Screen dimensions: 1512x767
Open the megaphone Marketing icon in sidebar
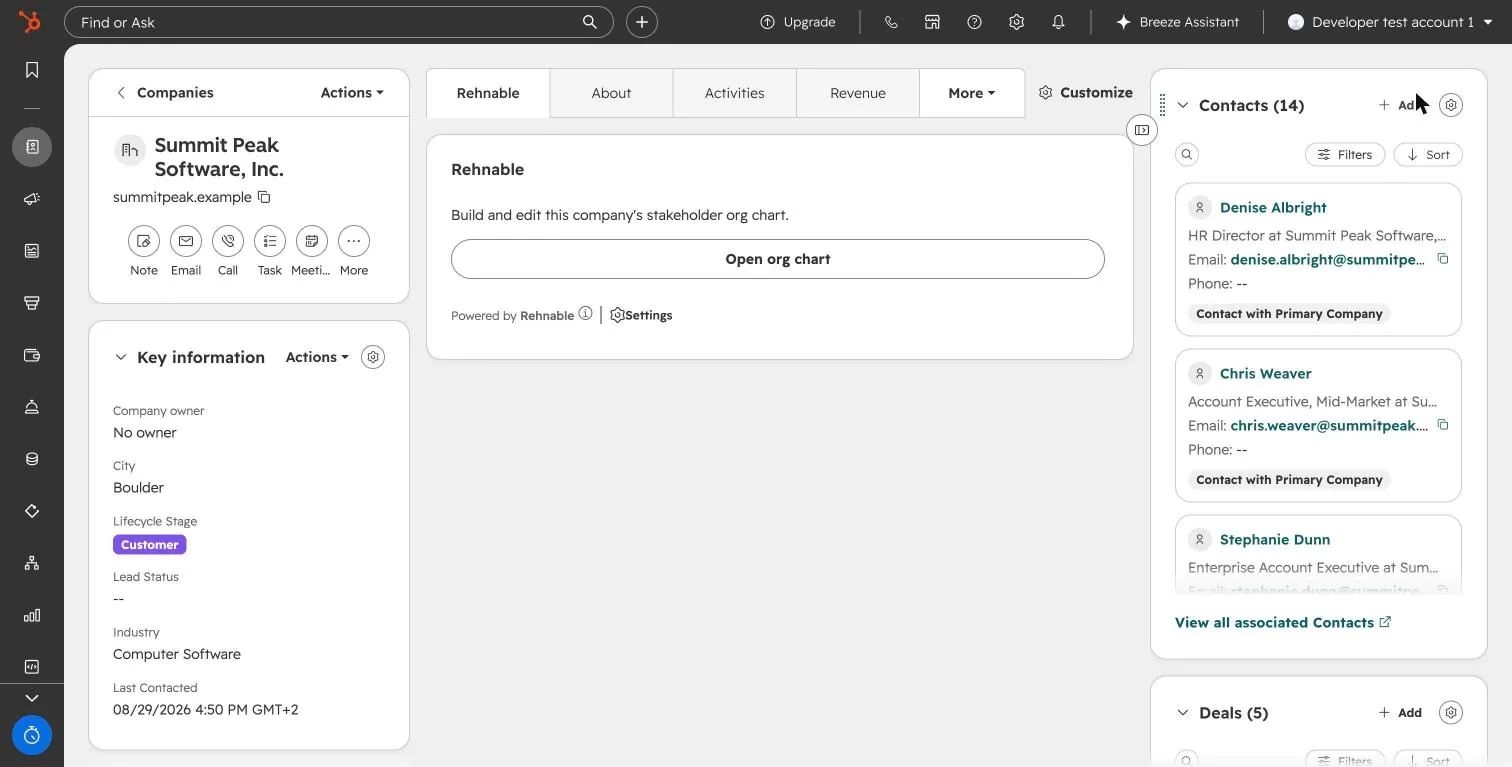(32, 199)
